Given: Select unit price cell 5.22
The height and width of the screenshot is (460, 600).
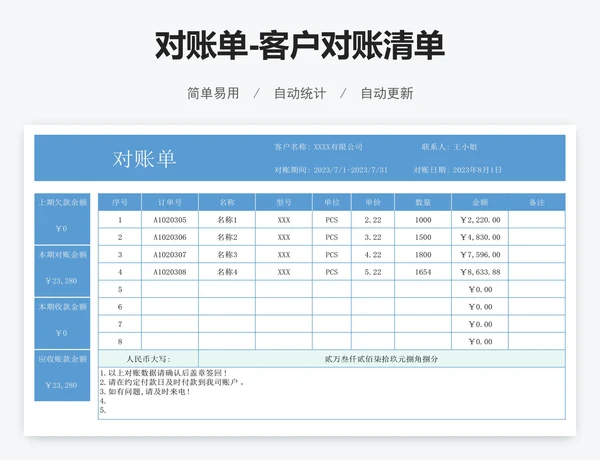Looking at the screenshot, I should coord(373,272).
